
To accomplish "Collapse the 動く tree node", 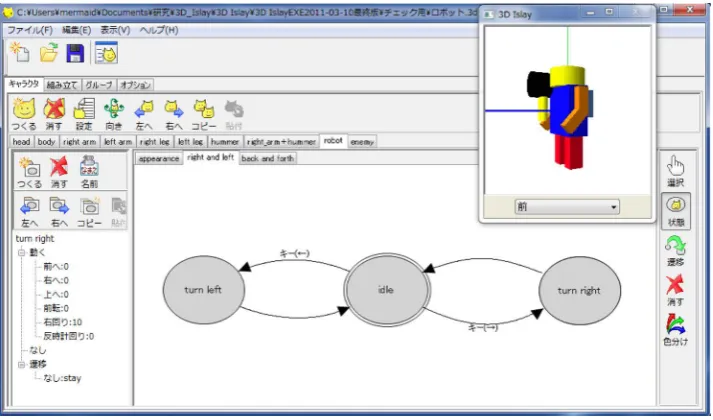I will (x=21, y=252).
